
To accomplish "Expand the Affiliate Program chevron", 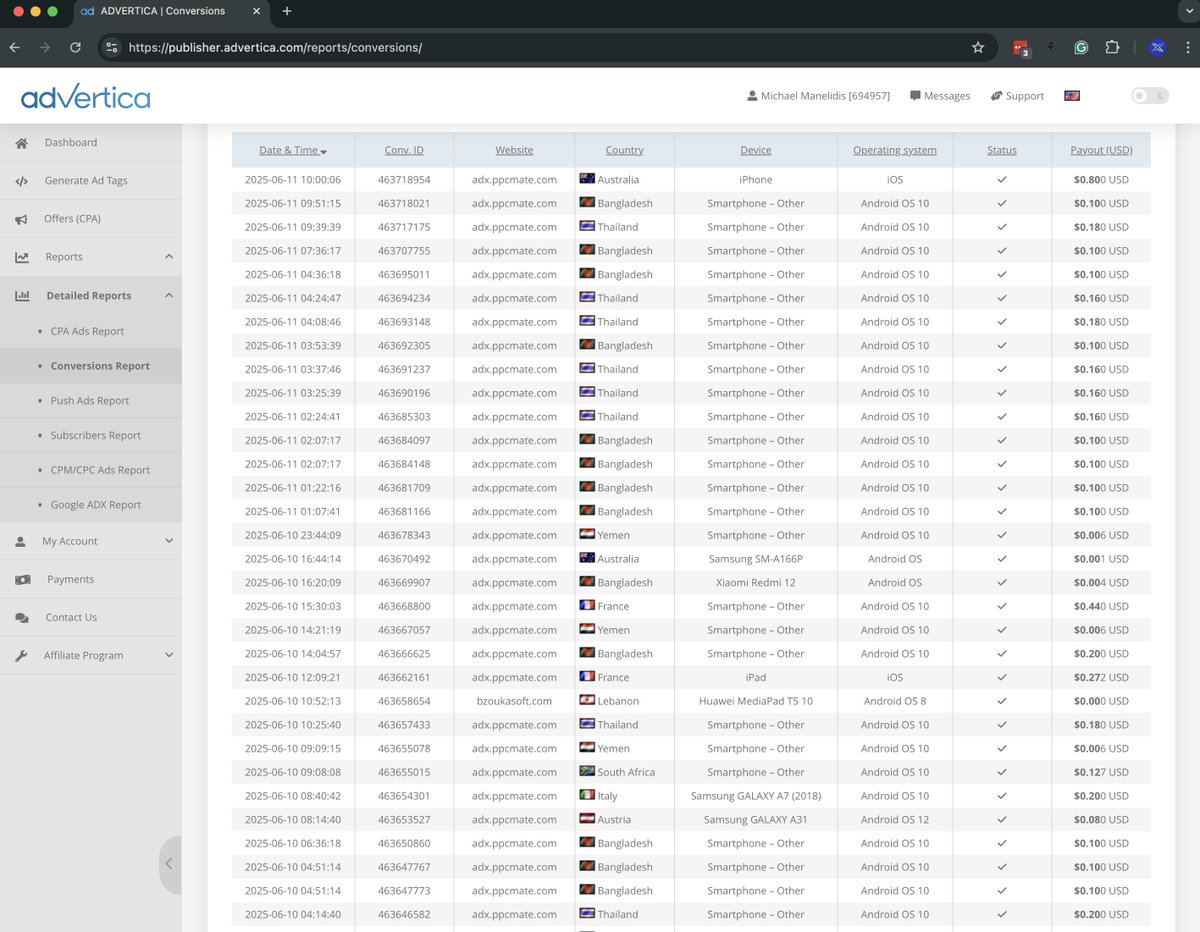I will pyautogui.click(x=169, y=656).
